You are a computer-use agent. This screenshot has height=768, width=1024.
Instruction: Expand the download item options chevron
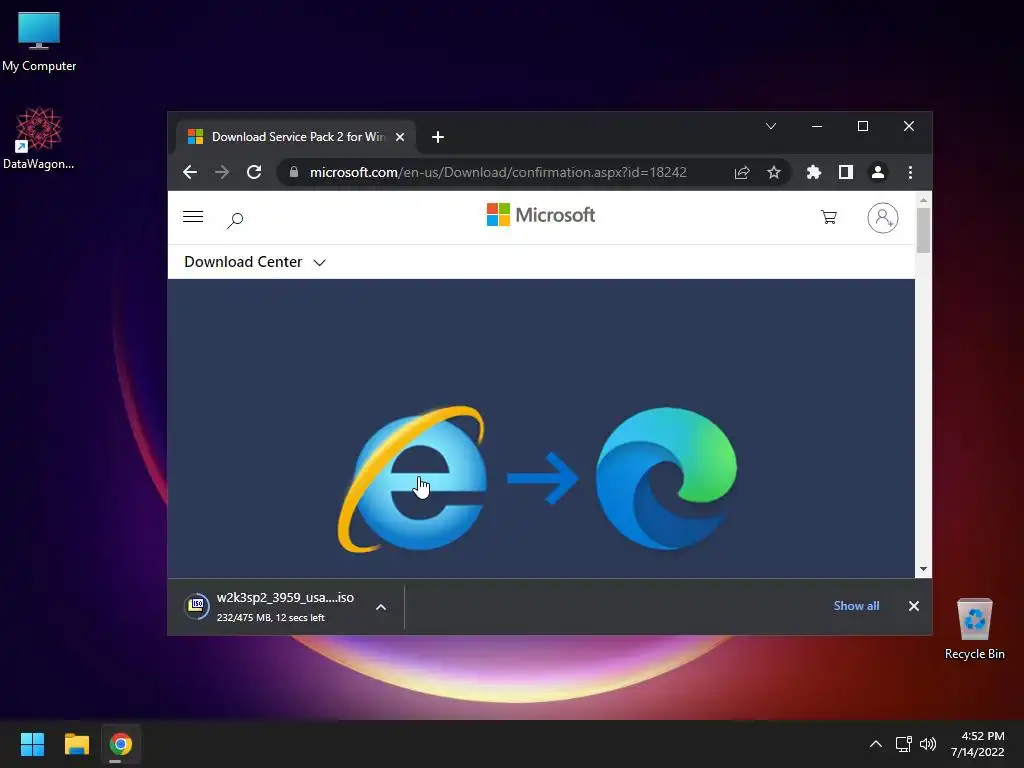(381, 607)
